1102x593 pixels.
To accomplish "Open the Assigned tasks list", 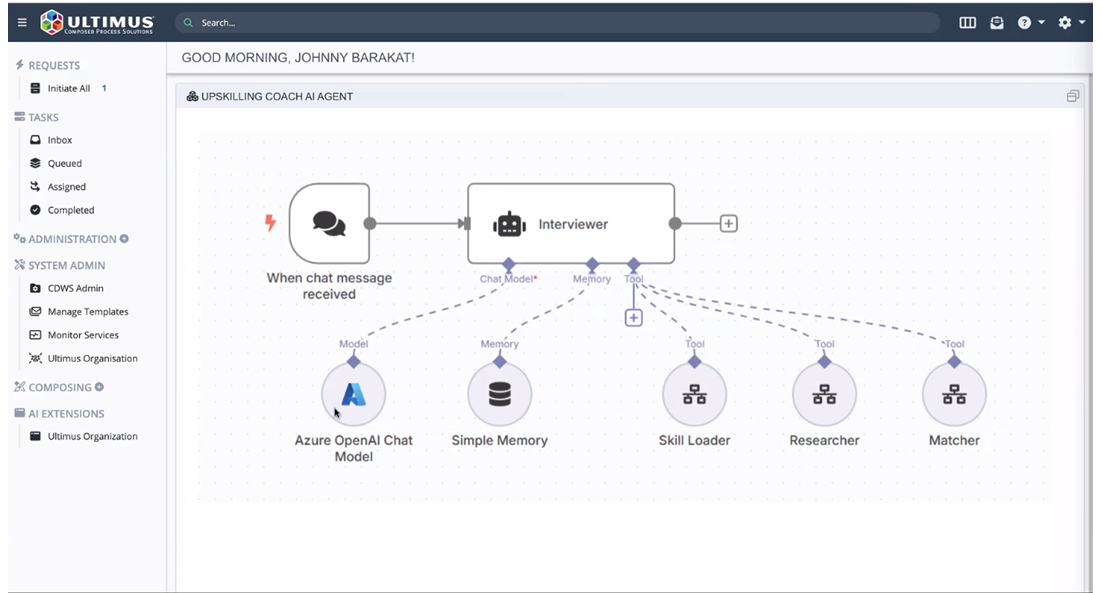I will tap(67, 187).
